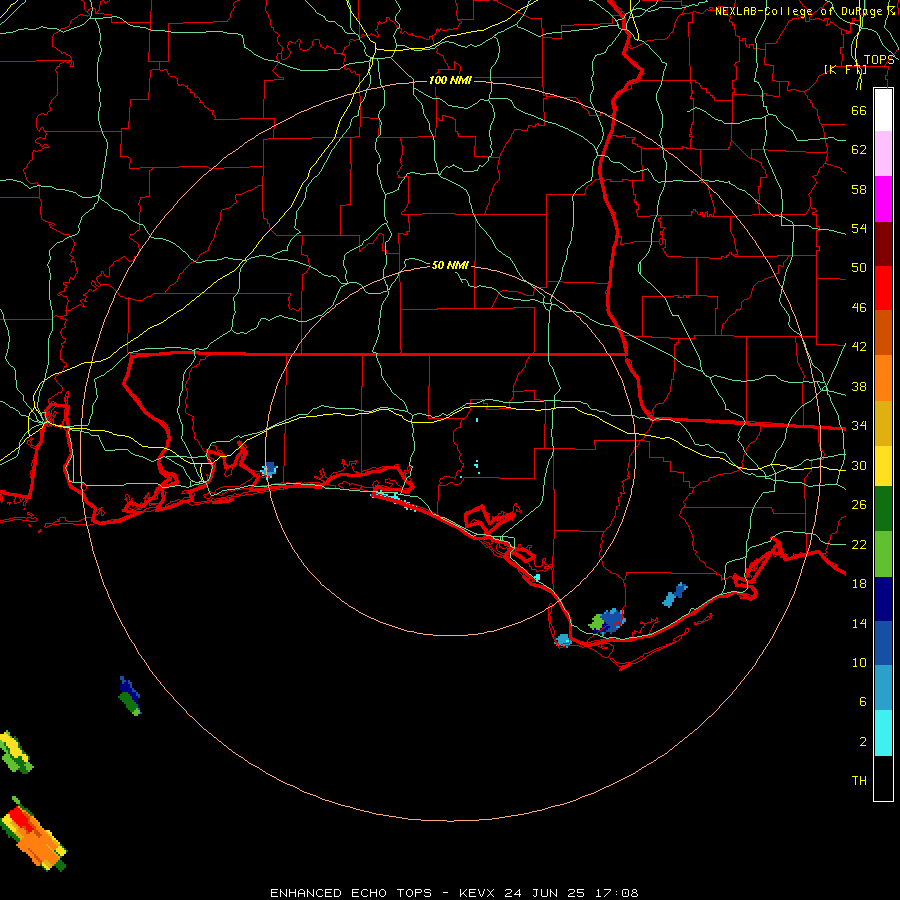Click the "[K FT]" units label
This screenshot has height=900, width=900.
(x=845, y=69)
